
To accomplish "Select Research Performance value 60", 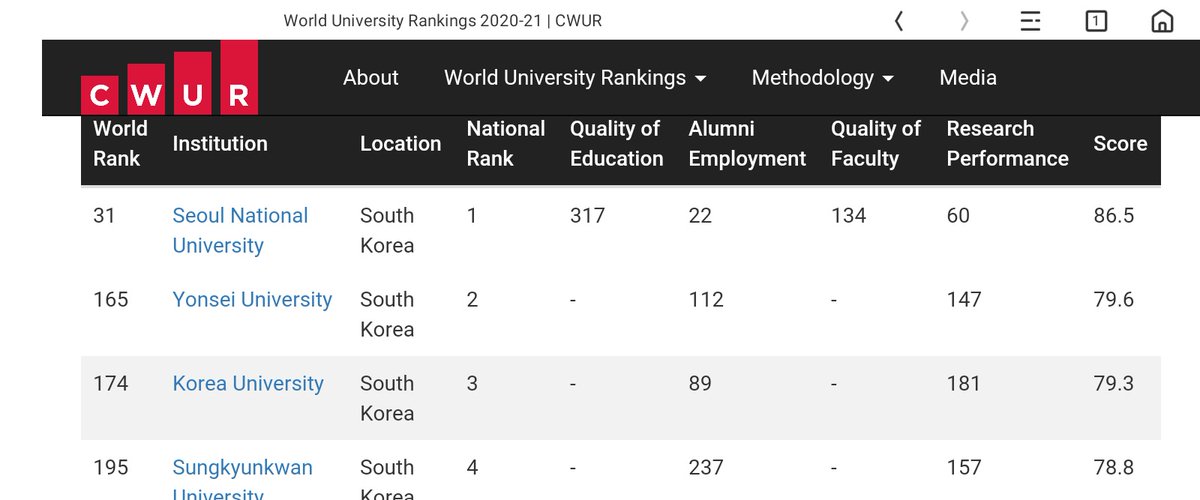I will 958,215.
